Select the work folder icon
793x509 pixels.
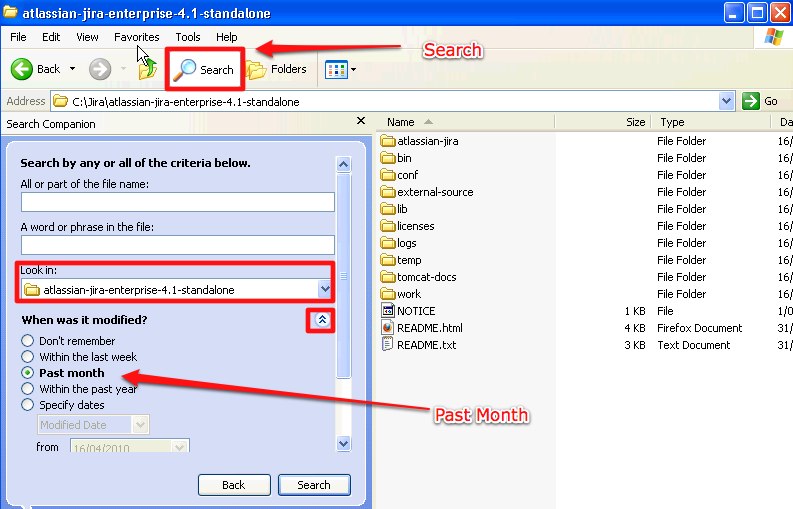[388, 294]
